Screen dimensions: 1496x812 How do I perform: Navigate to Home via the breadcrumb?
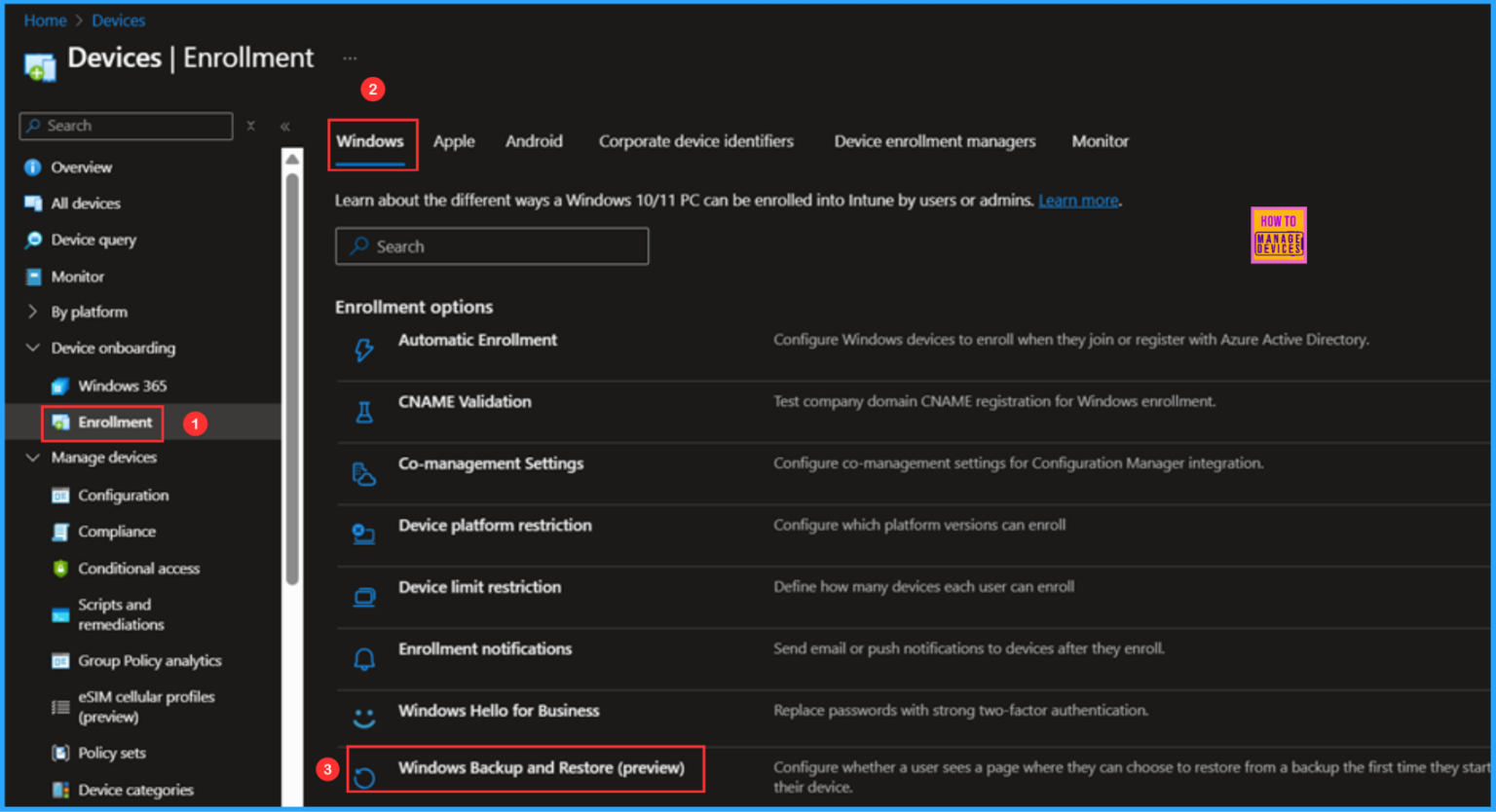click(x=45, y=19)
